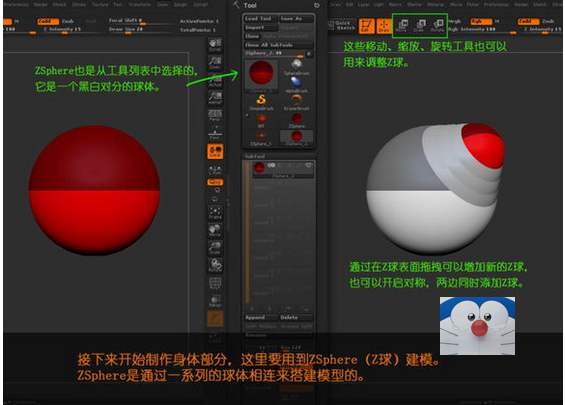Image resolution: width=565 pixels, height=405 pixels.
Task: Select the AlphaBrush tool thumbnail
Action: pos(297,85)
